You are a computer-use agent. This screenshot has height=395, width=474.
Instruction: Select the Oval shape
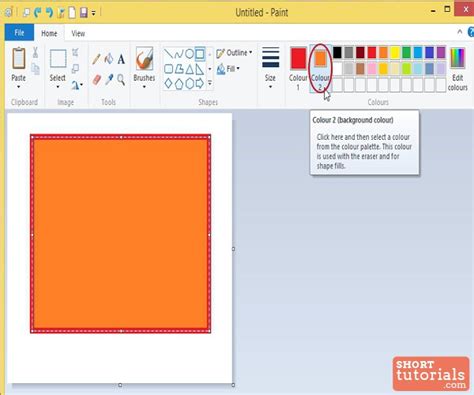click(x=189, y=54)
